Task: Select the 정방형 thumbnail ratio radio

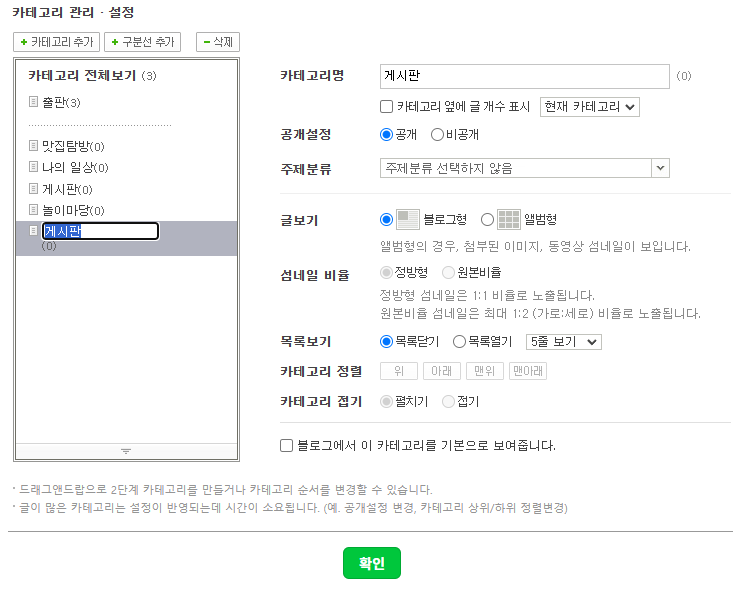Action: [386, 272]
